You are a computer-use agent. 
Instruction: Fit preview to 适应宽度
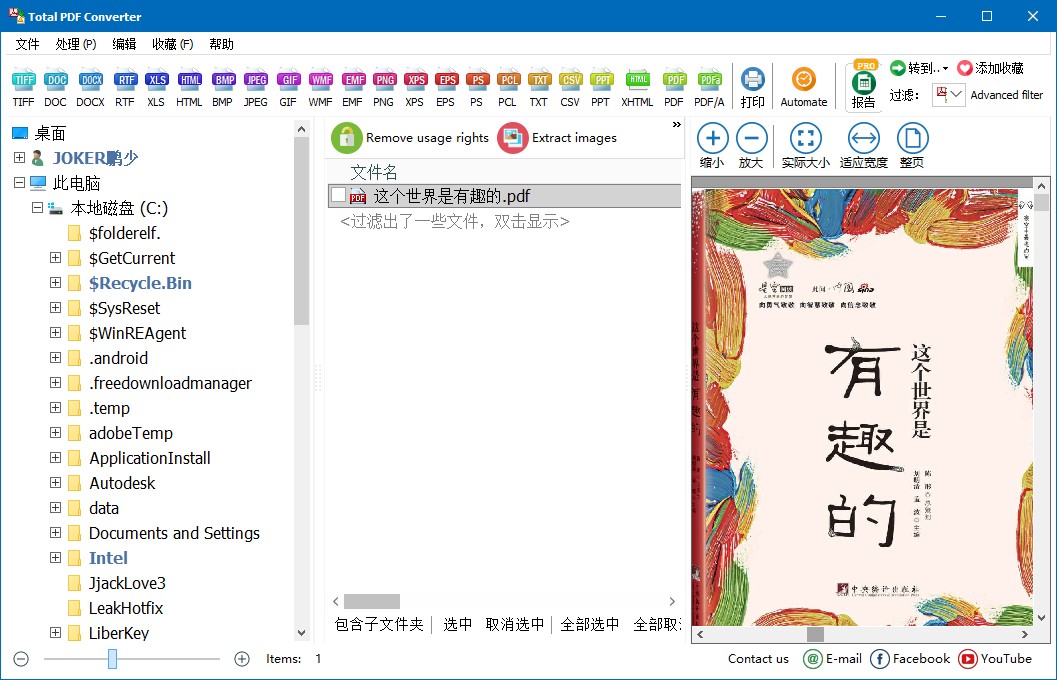coord(864,146)
